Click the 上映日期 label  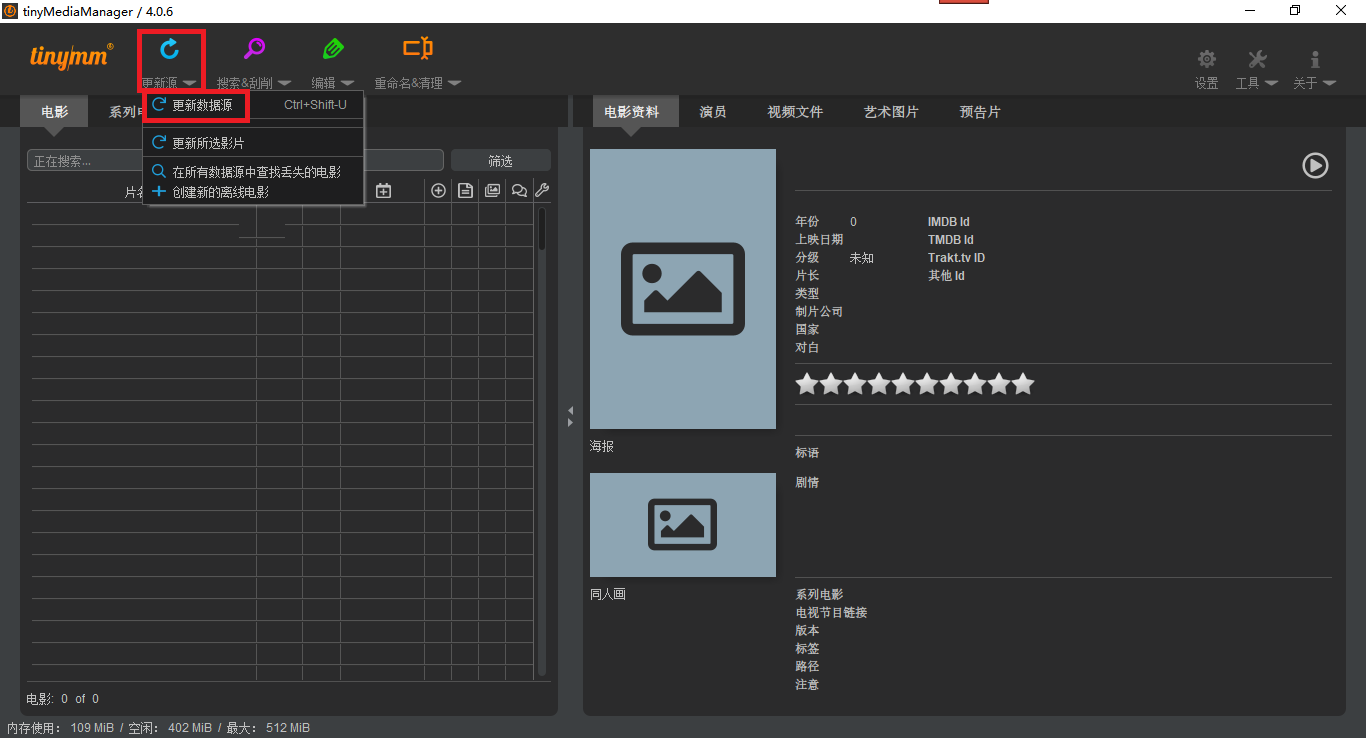819,240
